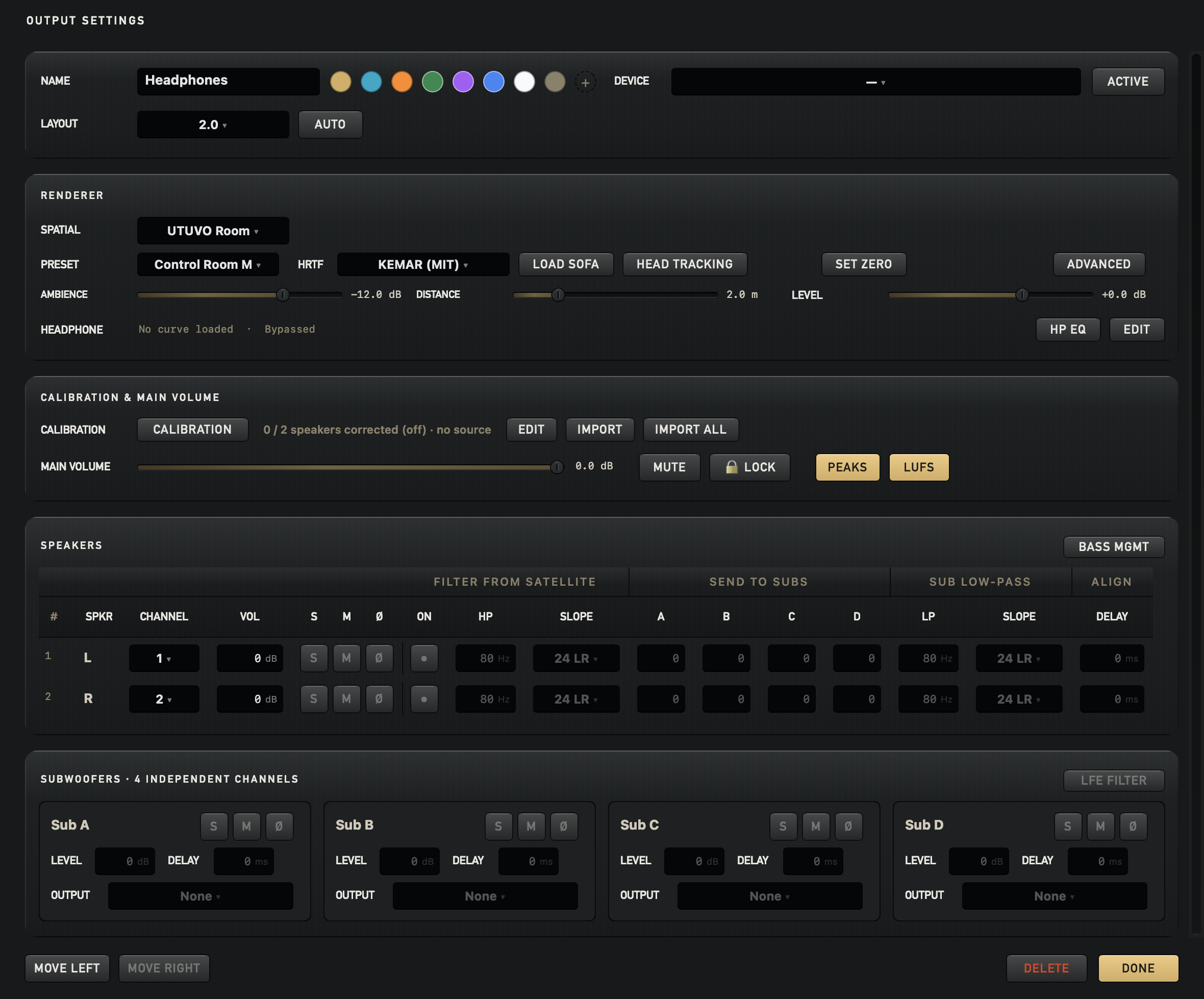Open the DEVICE dropdown

(x=875, y=82)
